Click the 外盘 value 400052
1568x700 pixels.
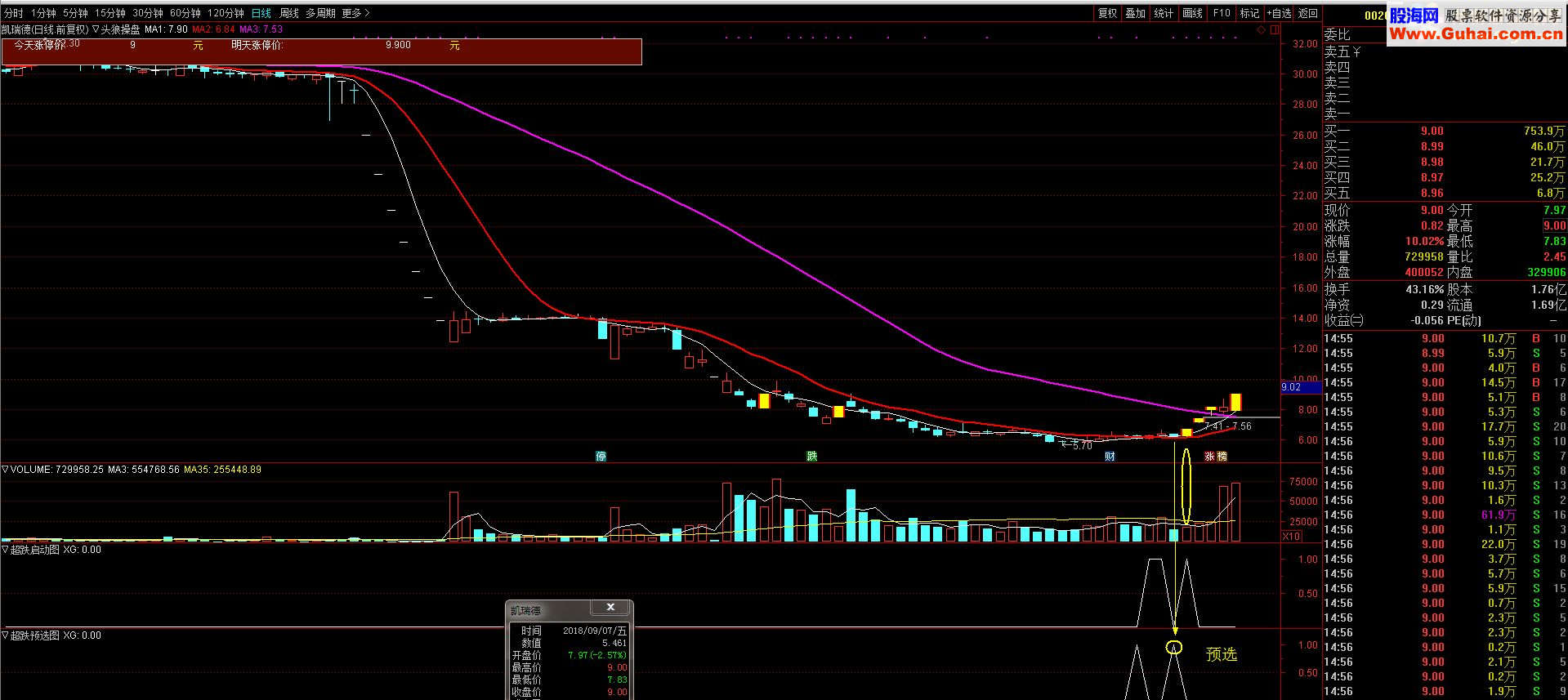(1423, 272)
